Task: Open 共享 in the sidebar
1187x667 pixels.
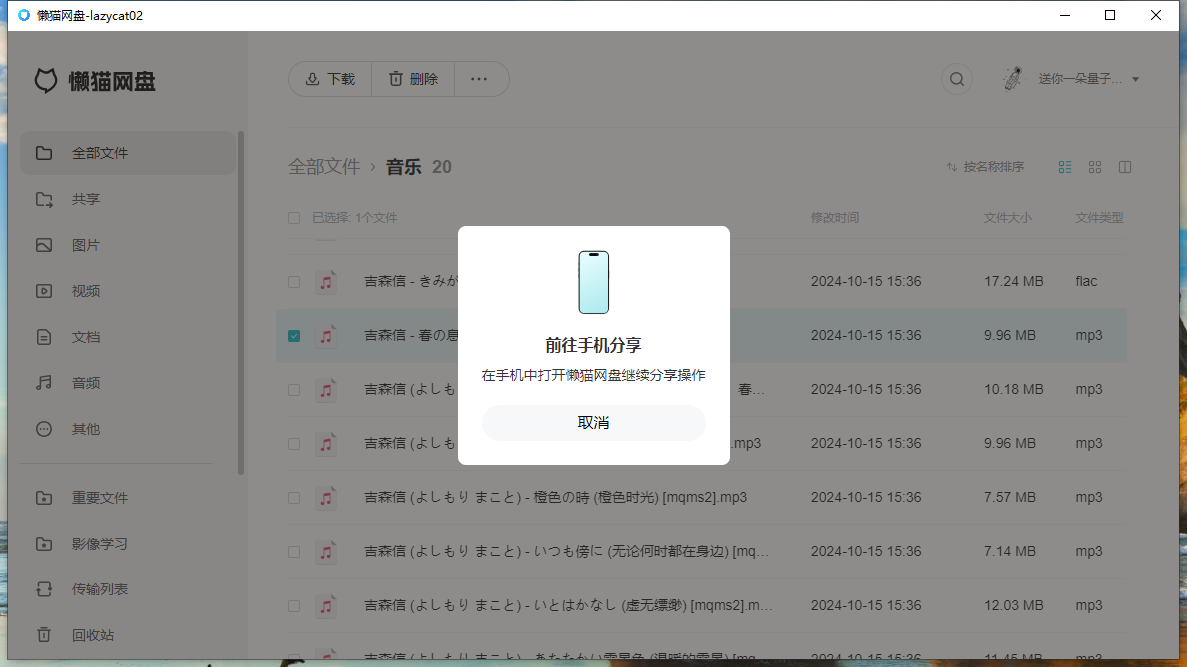Action: [128, 199]
